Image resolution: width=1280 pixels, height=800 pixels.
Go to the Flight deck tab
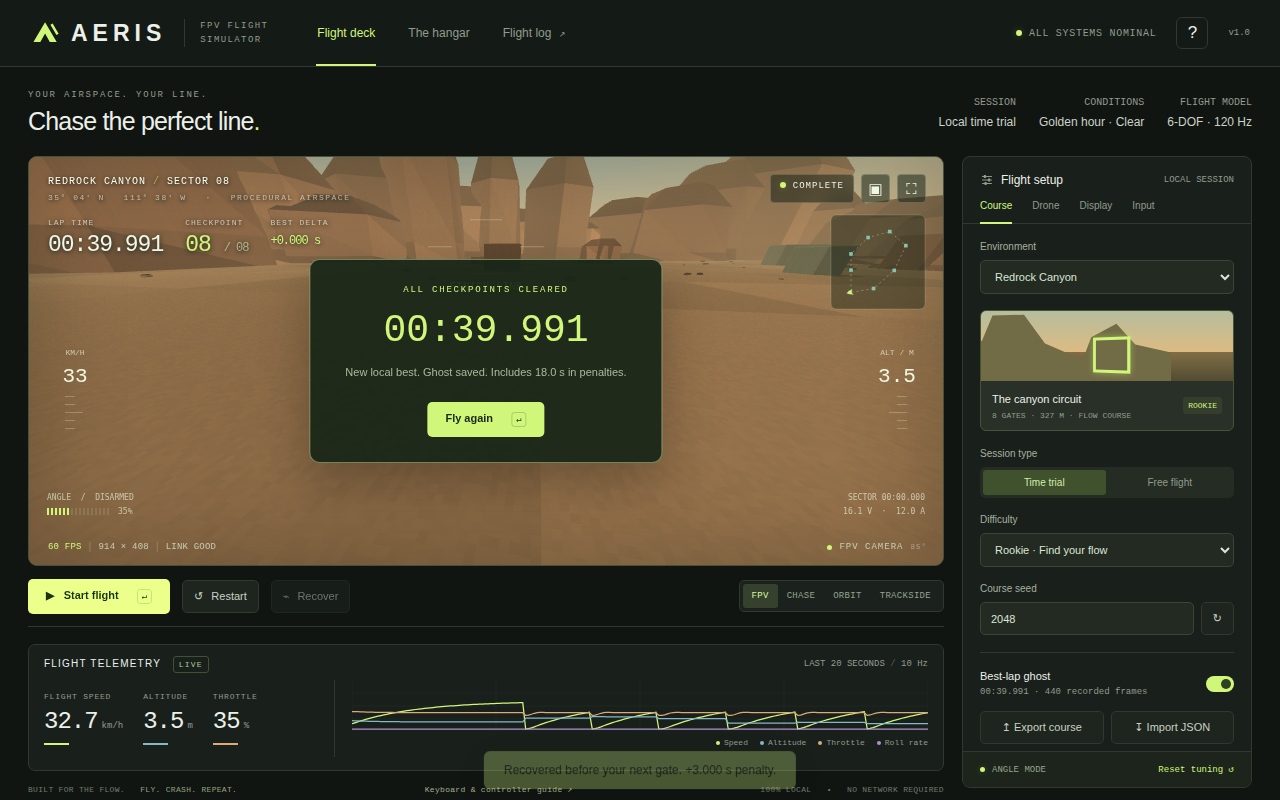(x=346, y=33)
